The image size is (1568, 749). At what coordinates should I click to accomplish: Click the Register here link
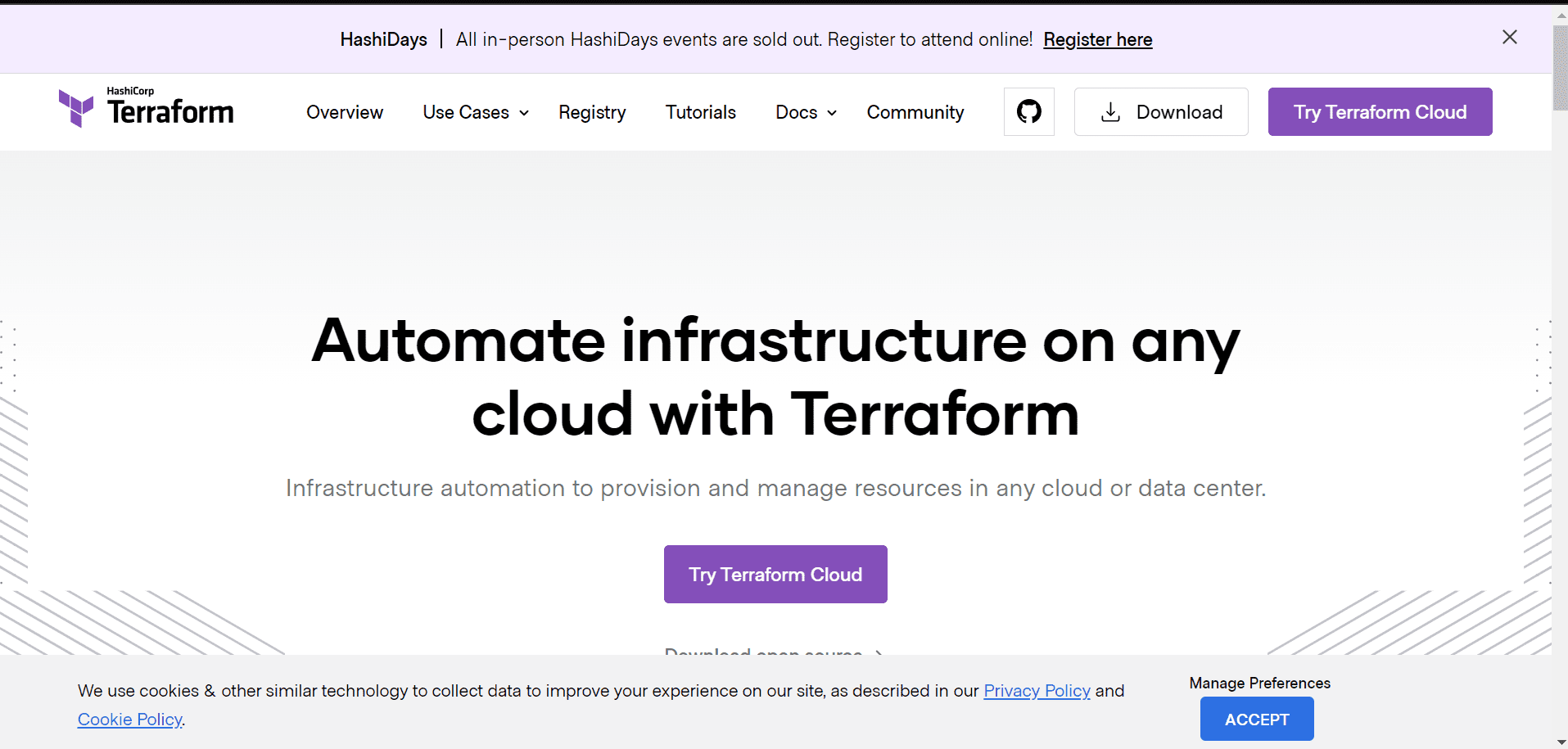[x=1097, y=39]
